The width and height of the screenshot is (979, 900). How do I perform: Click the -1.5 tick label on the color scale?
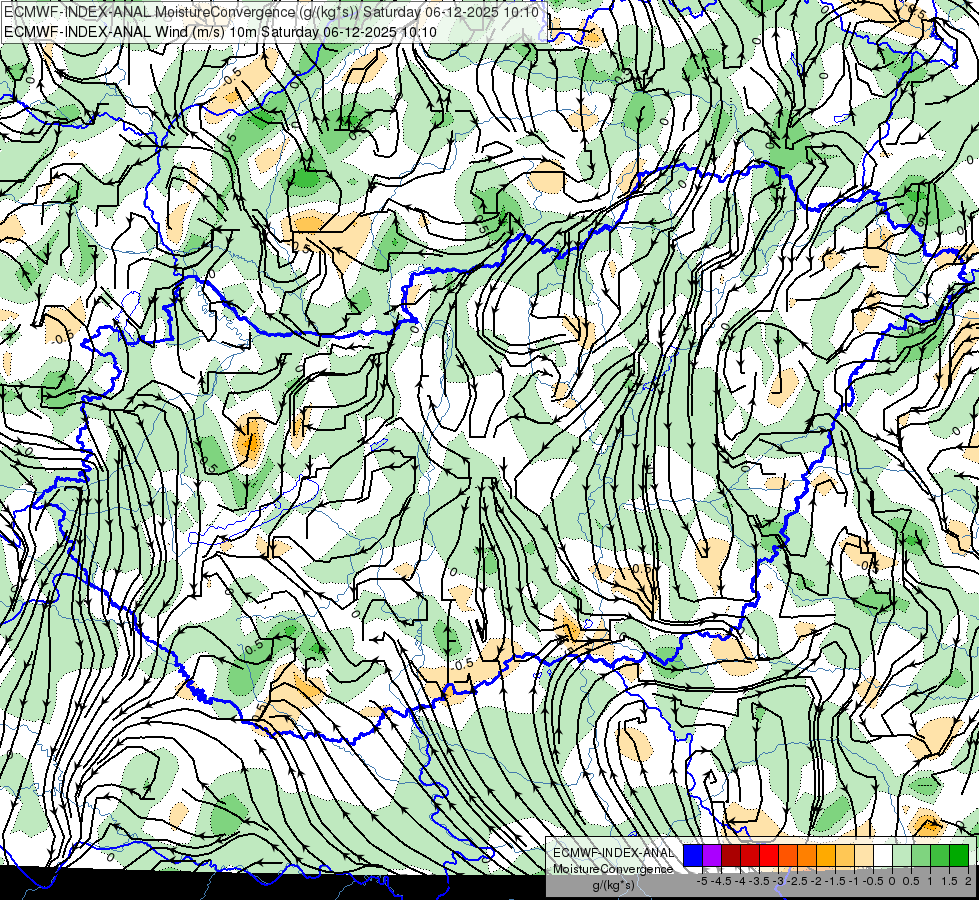pos(835,881)
